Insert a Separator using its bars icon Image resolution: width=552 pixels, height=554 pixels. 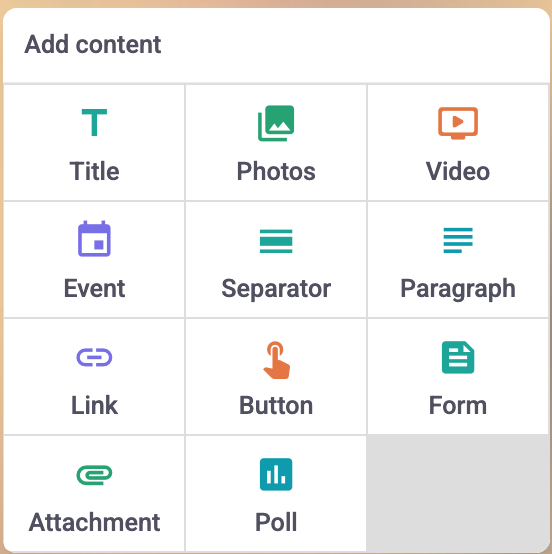(276, 241)
